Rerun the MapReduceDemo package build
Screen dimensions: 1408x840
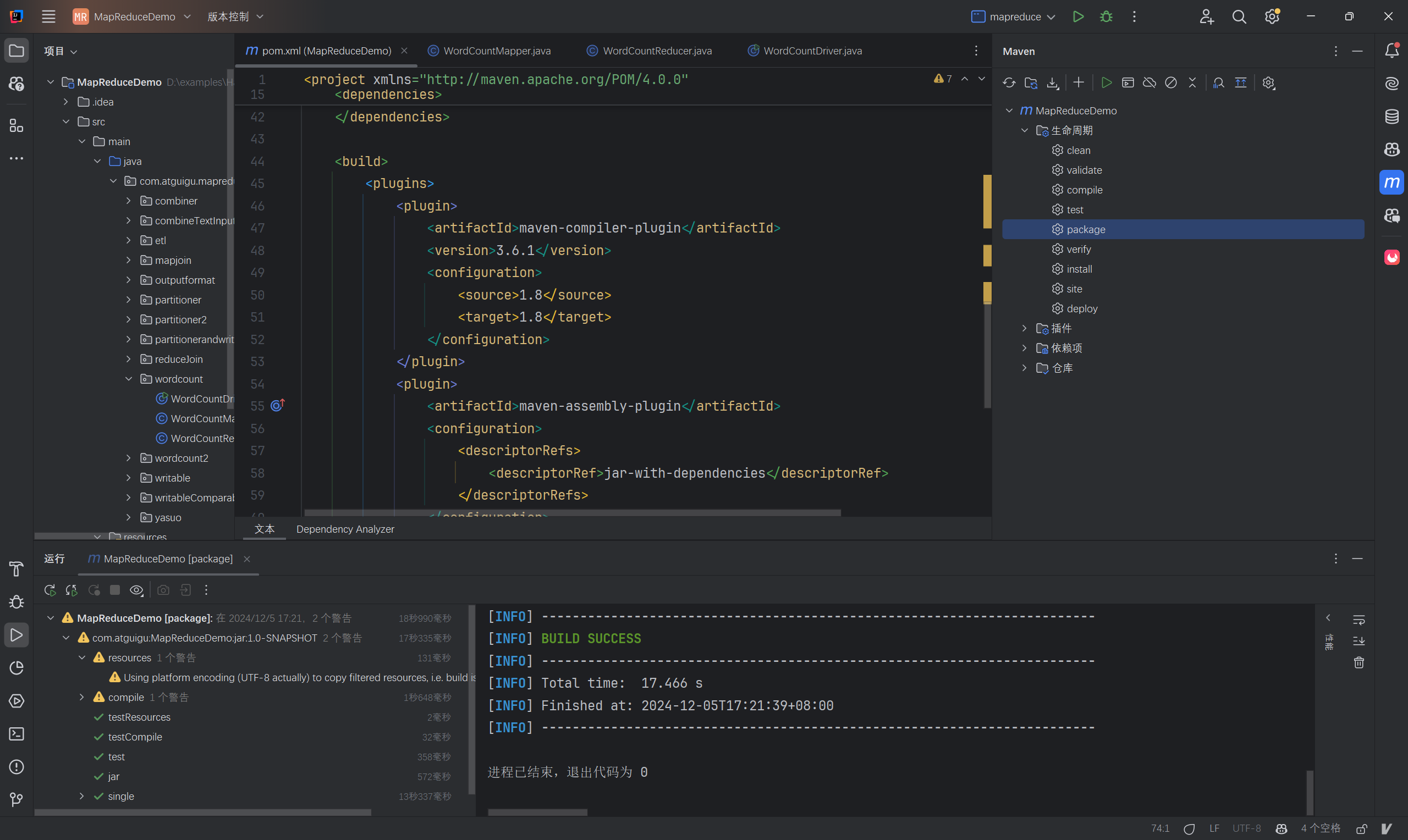point(50,590)
